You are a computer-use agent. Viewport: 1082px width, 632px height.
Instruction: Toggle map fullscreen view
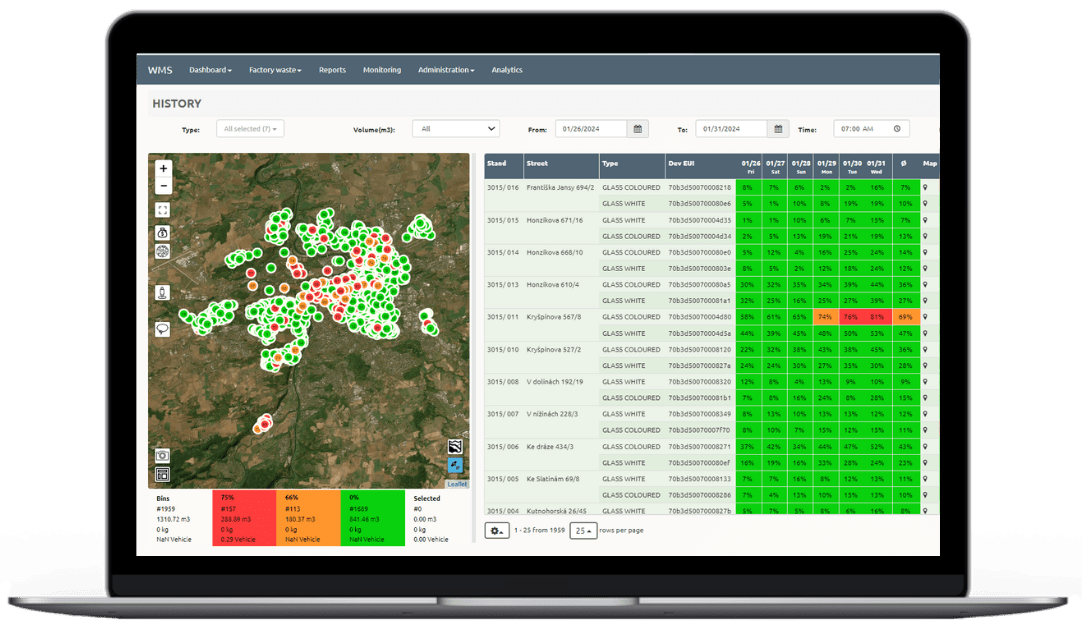[163, 210]
